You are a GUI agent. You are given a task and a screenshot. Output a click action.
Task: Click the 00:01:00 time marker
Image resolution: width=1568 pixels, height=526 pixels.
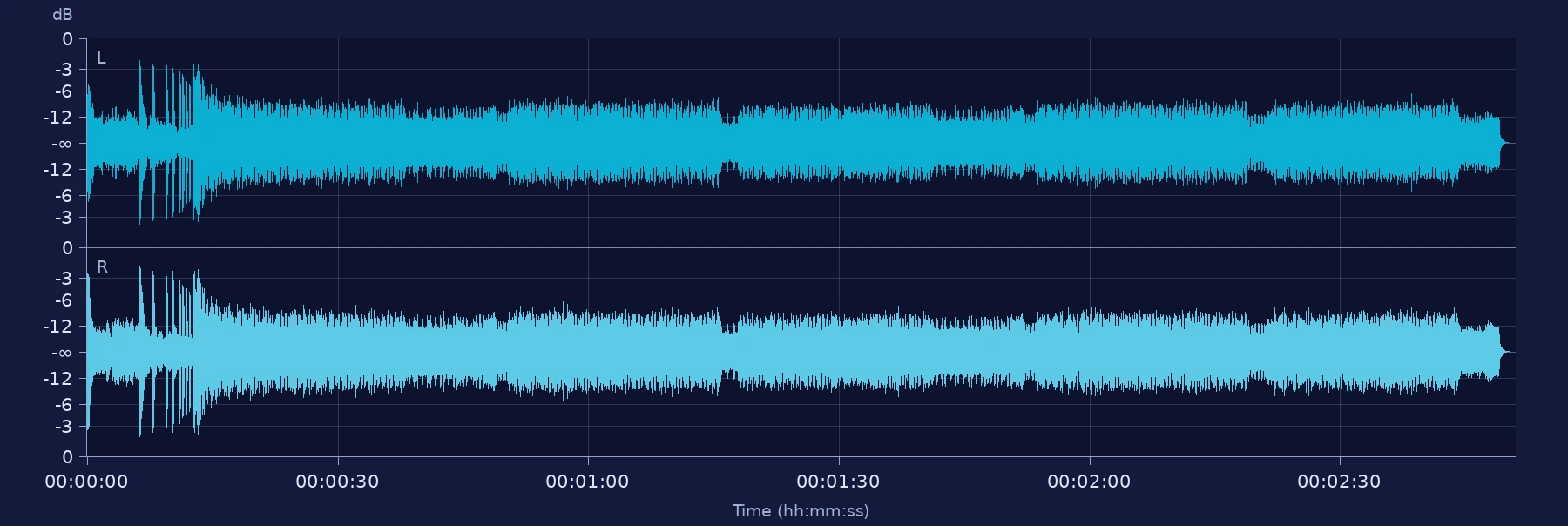tap(587, 482)
